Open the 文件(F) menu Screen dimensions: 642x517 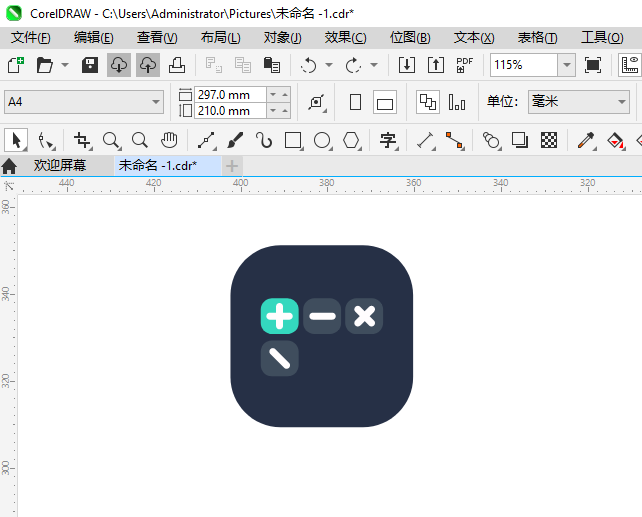tap(31, 38)
